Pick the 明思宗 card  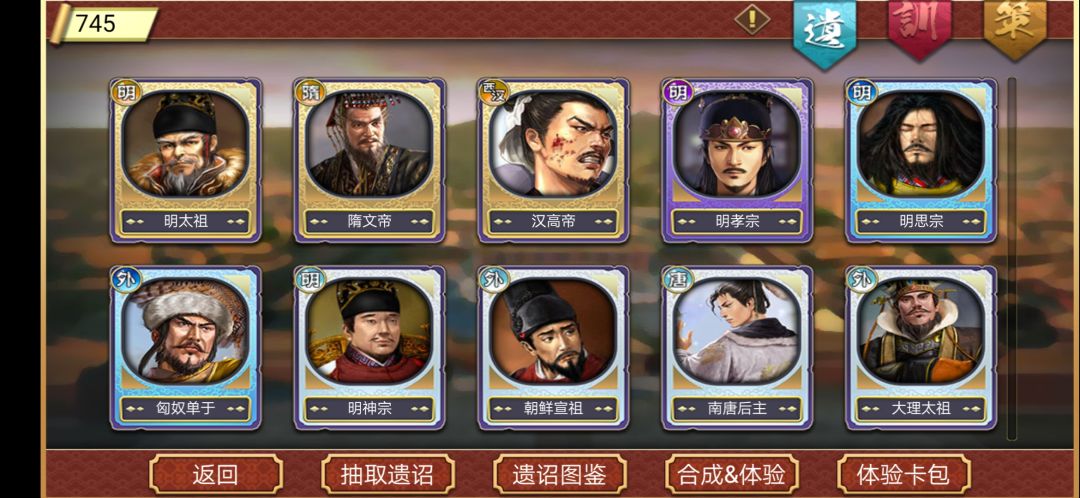click(x=922, y=160)
